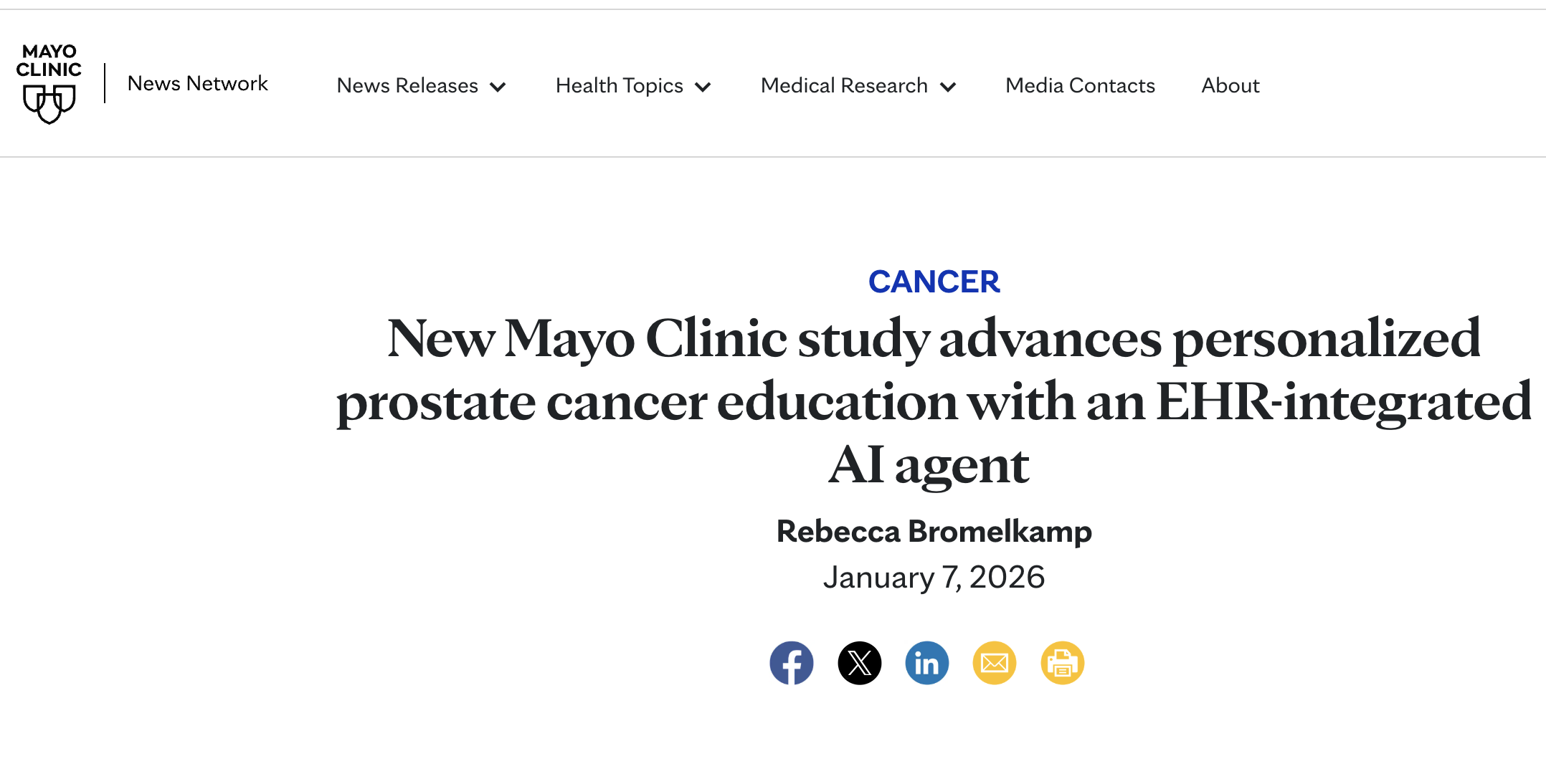Viewport: 1546px width, 784px height.
Task: Click the MAYO CLINIC wordmark text
Action: point(49,61)
